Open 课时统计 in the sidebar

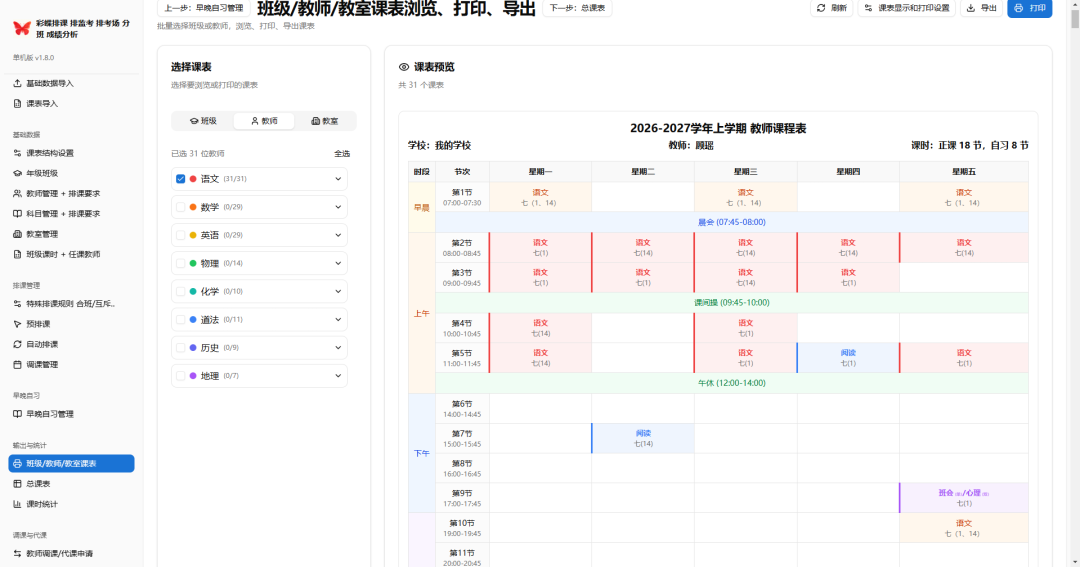click(x=72, y=504)
